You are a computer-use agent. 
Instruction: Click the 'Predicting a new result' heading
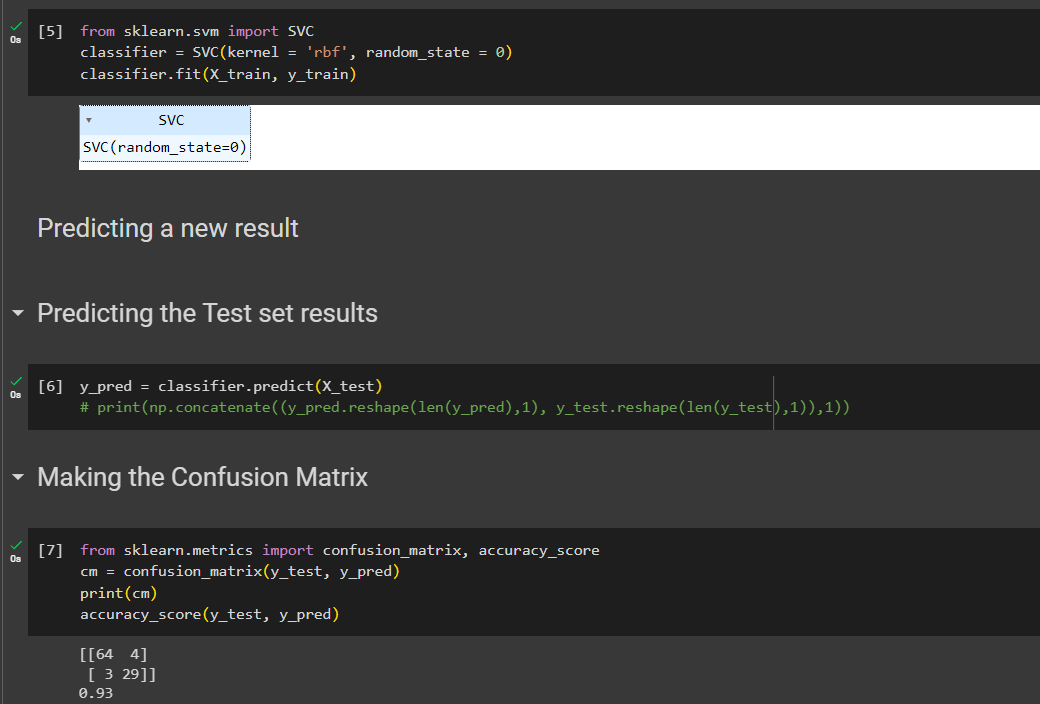coord(168,228)
